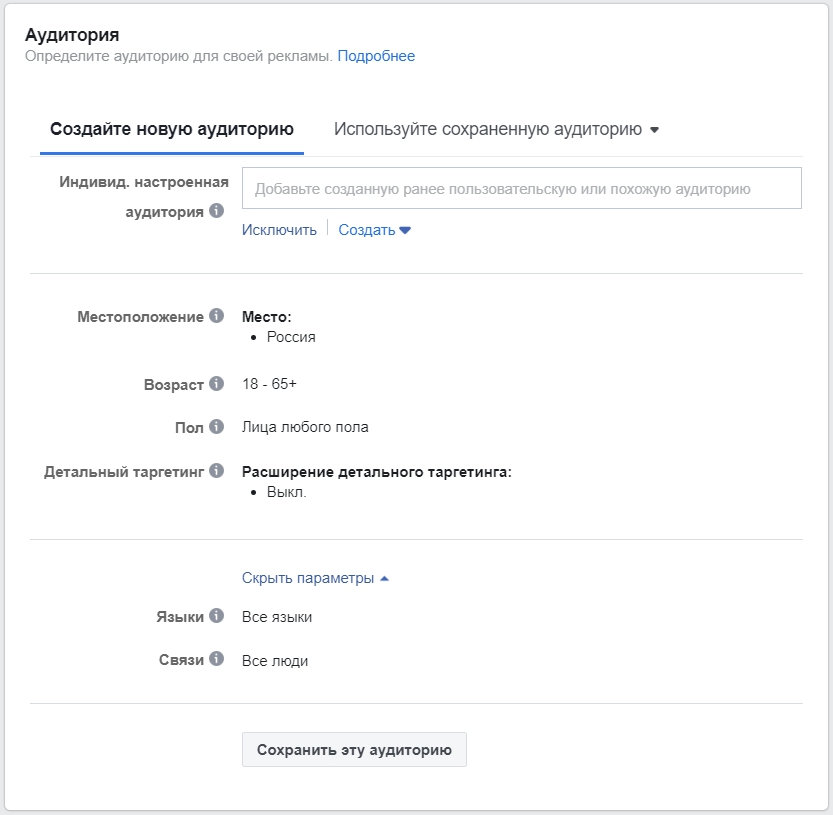Click Сохранить эту аудиторию button
The image size is (833, 815).
354,750
